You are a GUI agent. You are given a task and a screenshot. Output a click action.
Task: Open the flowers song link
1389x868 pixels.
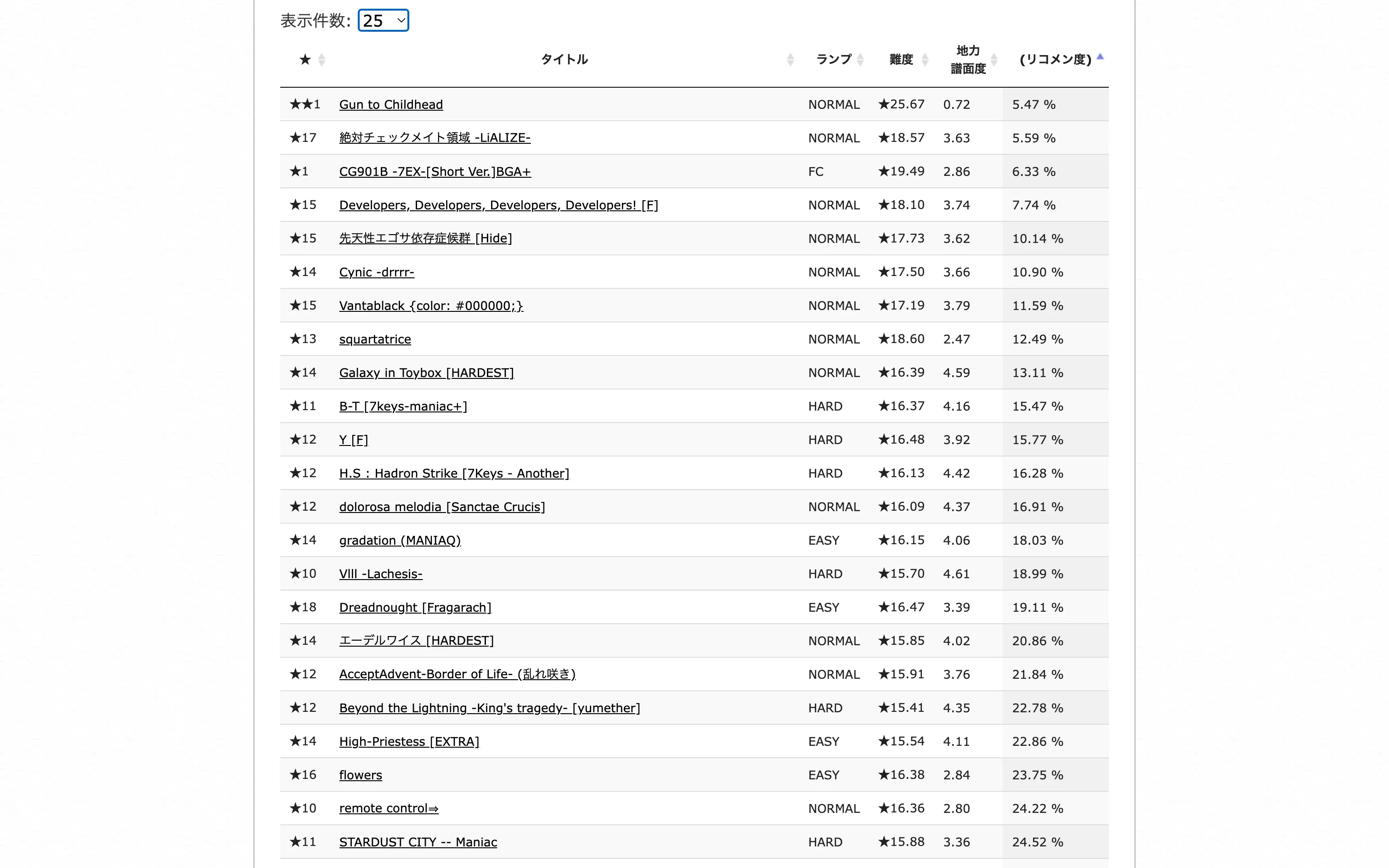(361, 775)
